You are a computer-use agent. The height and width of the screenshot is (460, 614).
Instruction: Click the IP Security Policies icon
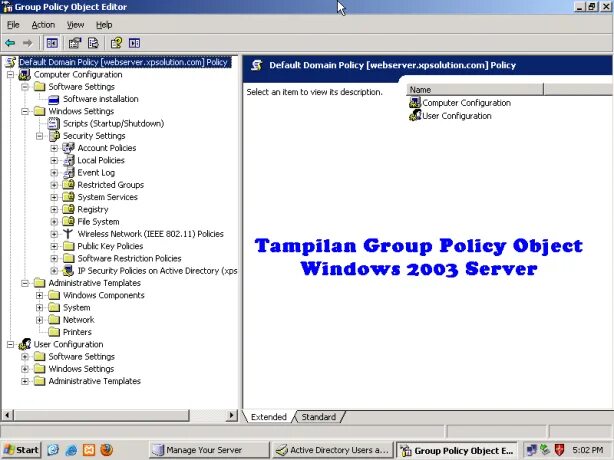(x=69, y=271)
